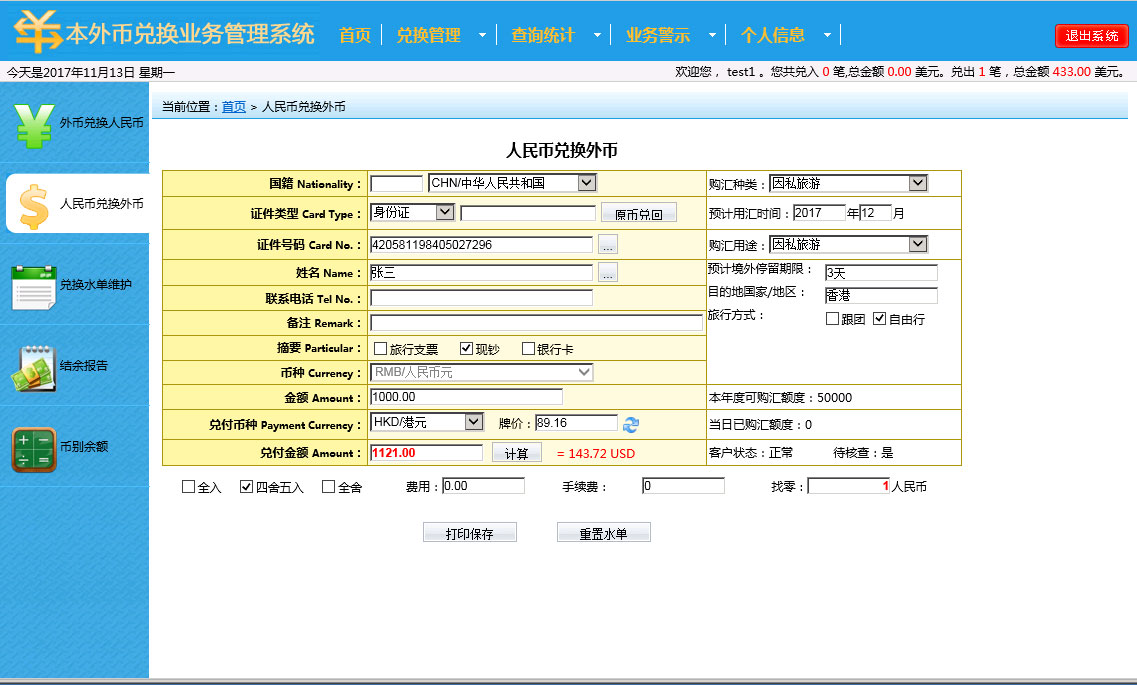Click the Name field 张三

pyautogui.click(x=481, y=273)
